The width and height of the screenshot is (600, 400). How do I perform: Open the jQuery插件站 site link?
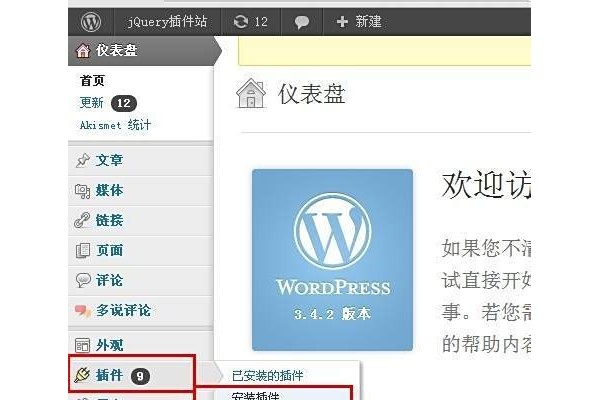pyautogui.click(x=167, y=21)
